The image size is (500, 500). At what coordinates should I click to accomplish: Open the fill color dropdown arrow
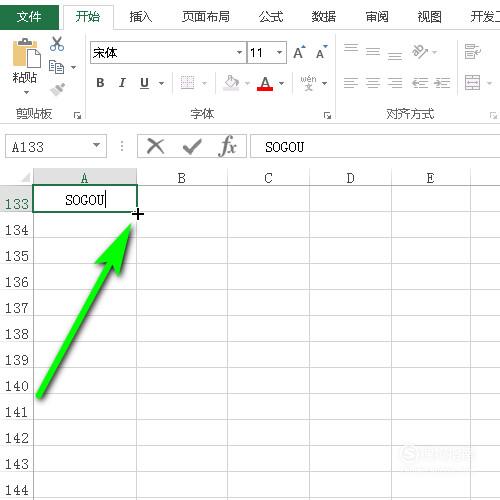(247, 83)
